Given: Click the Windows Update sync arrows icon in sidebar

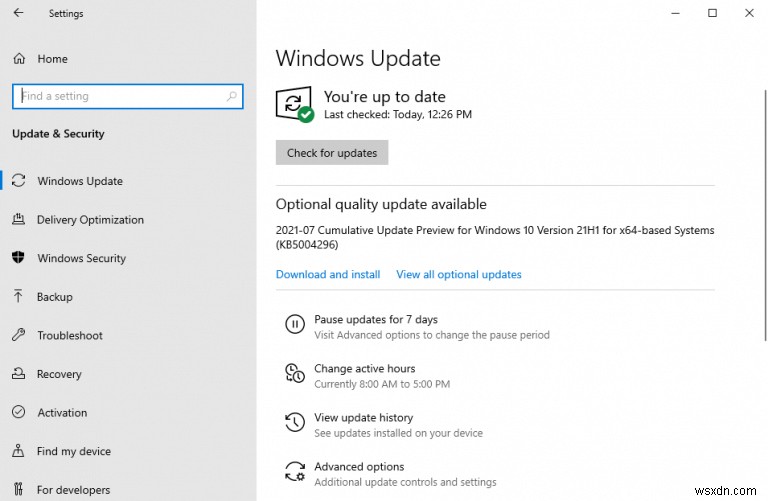Looking at the screenshot, I should tap(19, 180).
